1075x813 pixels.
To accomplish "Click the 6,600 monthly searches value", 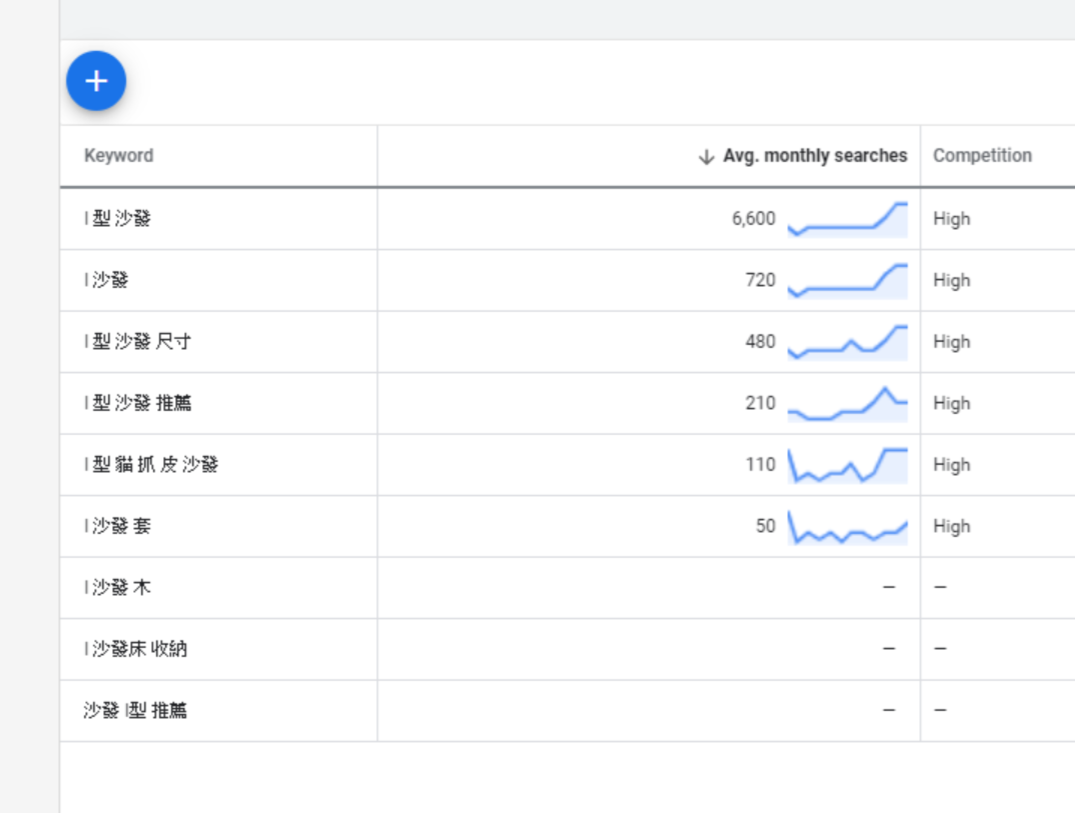I will [x=753, y=219].
